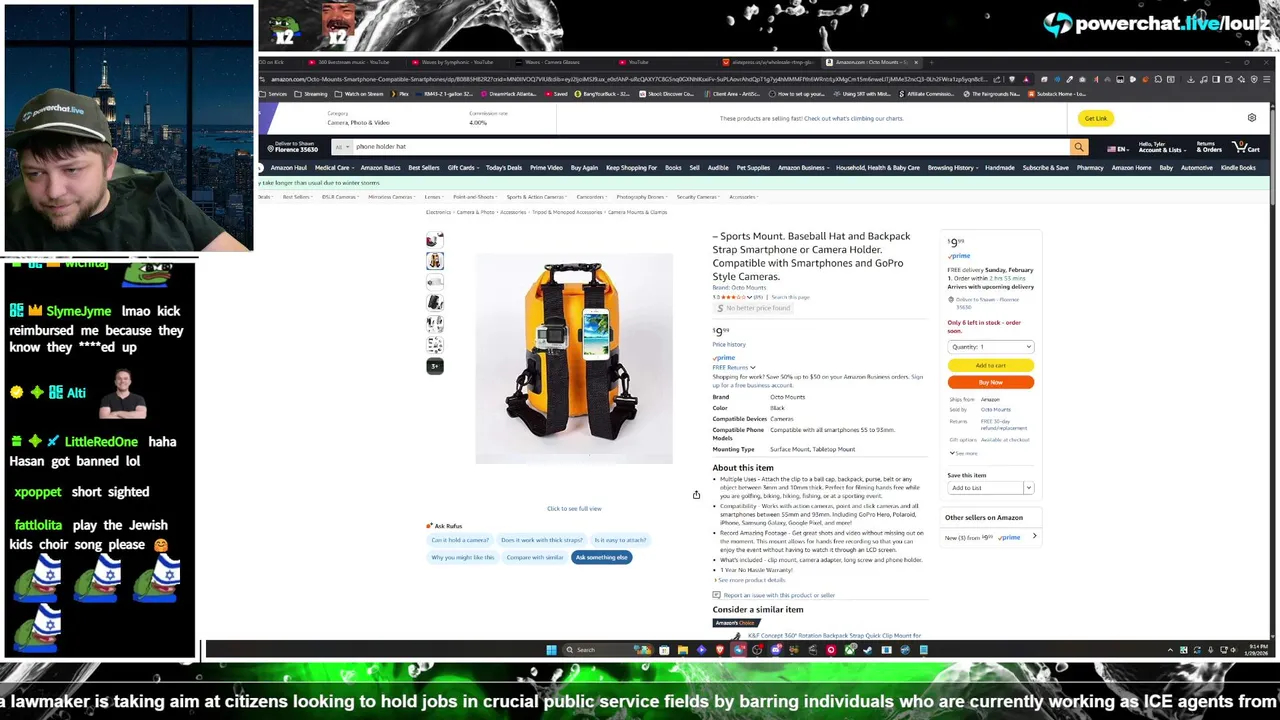Click 'Click to see full view' link
This screenshot has width=1280, height=720.
pyautogui.click(x=574, y=508)
